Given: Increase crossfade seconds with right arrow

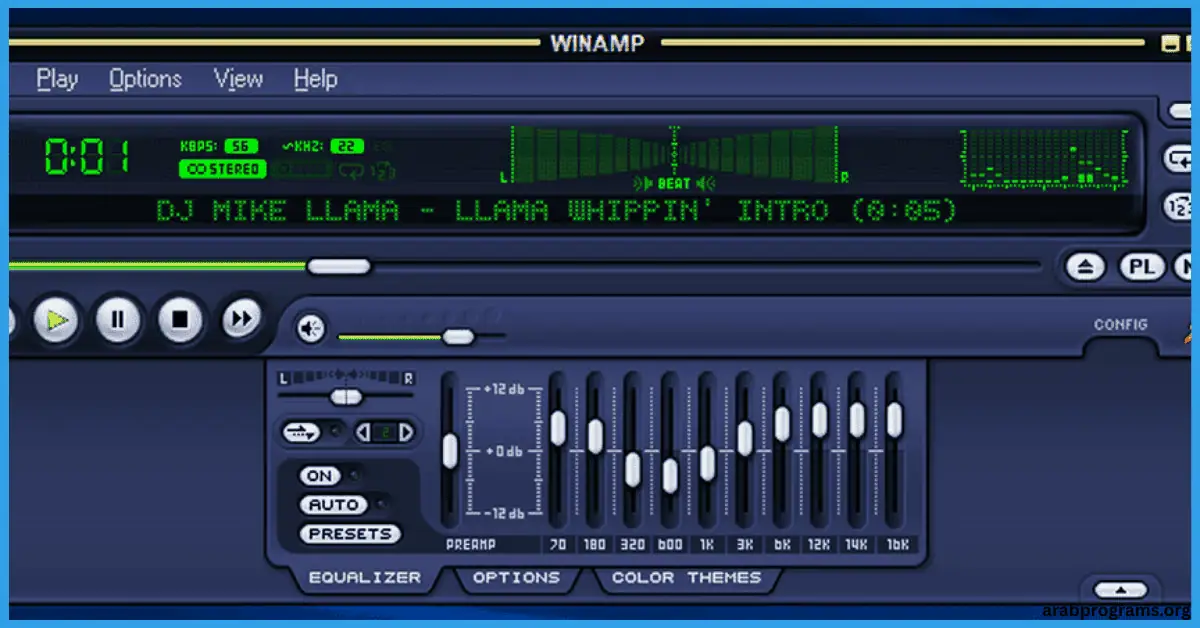Looking at the screenshot, I should [405, 432].
